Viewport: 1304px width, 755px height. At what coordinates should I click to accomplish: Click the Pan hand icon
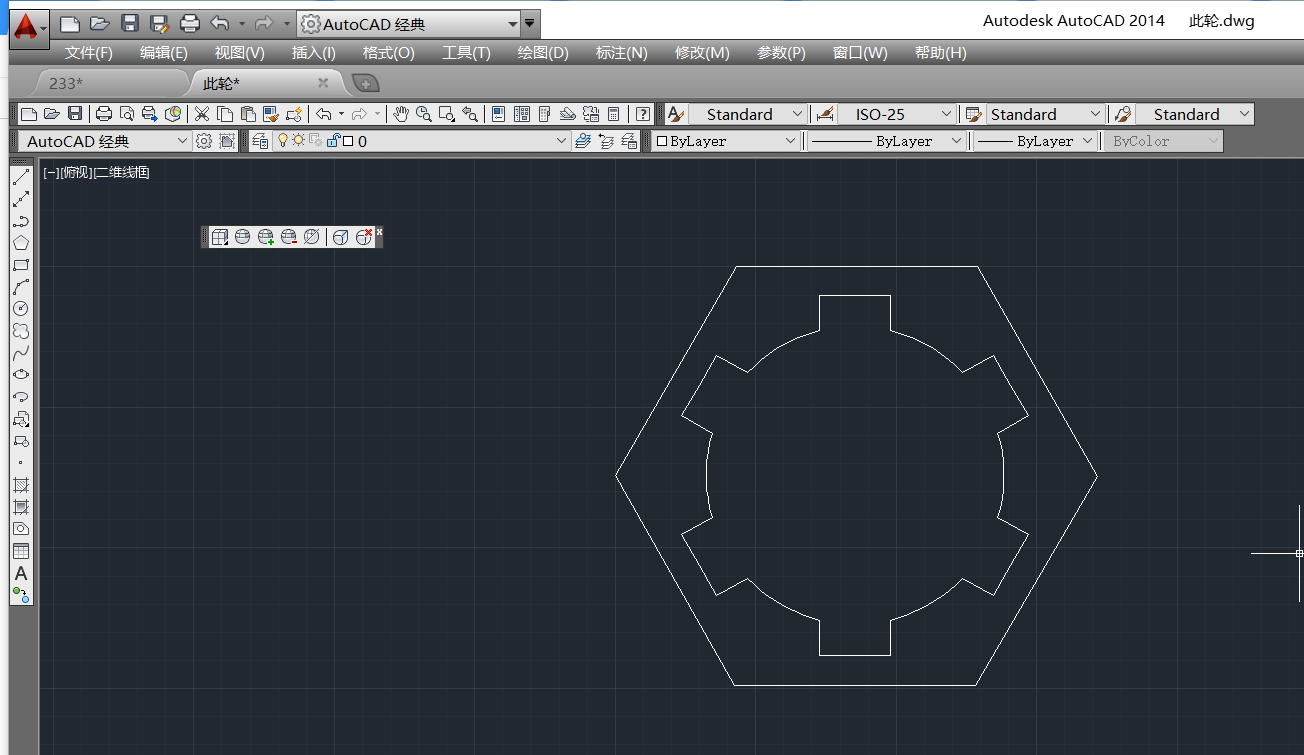click(x=401, y=114)
